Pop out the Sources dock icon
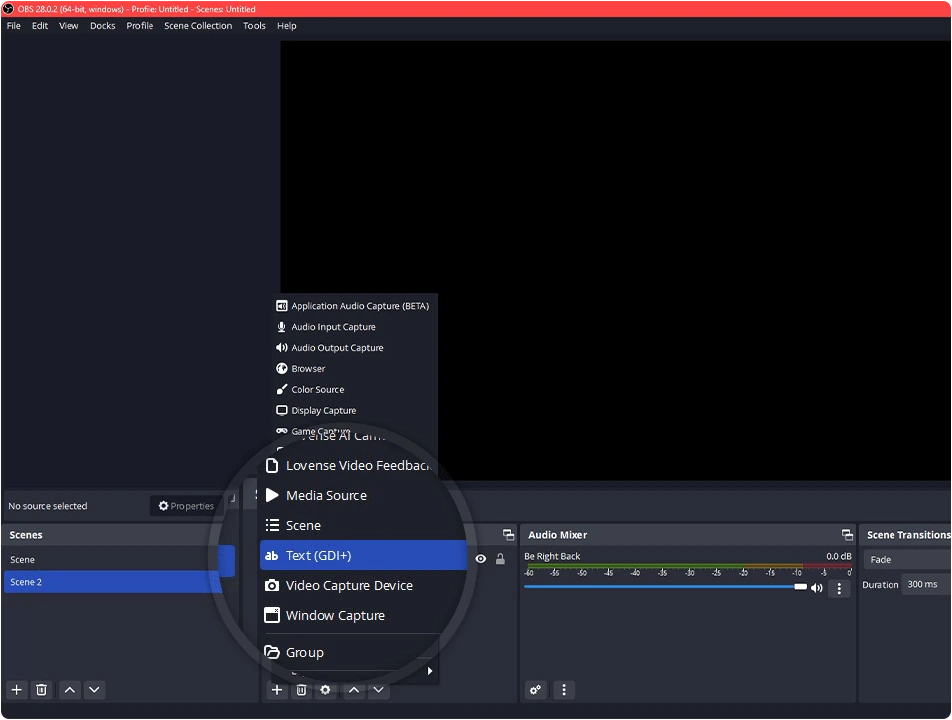 click(508, 535)
